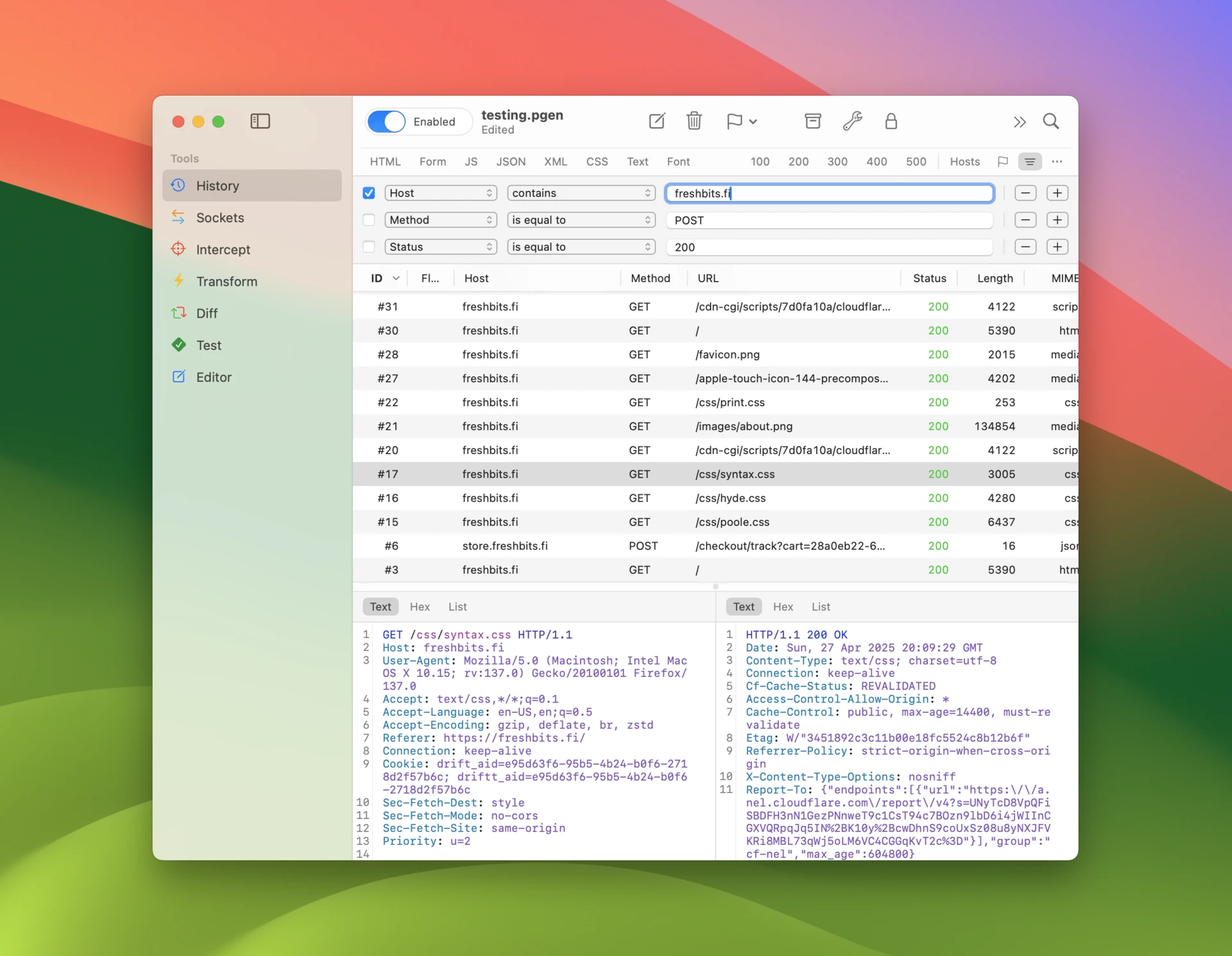The height and width of the screenshot is (956, 1232).
Task: Open the 'contains' operator dropdown
Action: [x=581, y=193]
